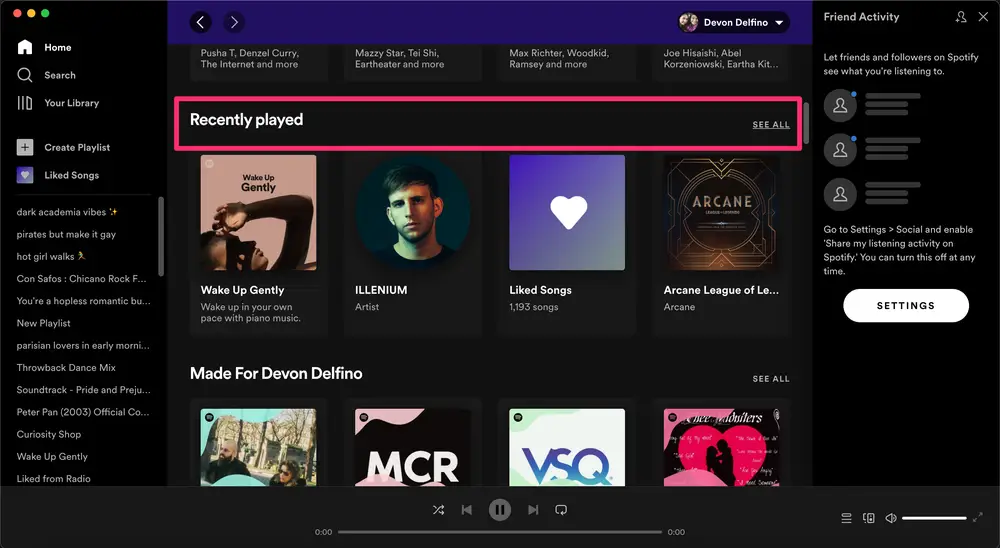Open 'pirates but make it gay' playlist
This screenshot has height=548, width=1000.
click(66, 234)
